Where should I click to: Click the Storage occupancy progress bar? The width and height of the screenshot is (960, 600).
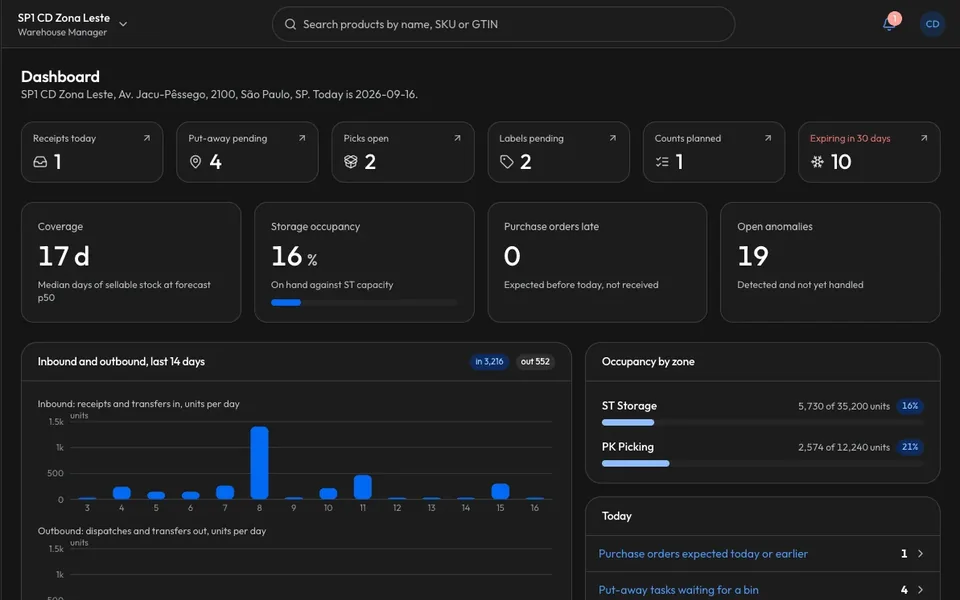(x=364, y=302)
